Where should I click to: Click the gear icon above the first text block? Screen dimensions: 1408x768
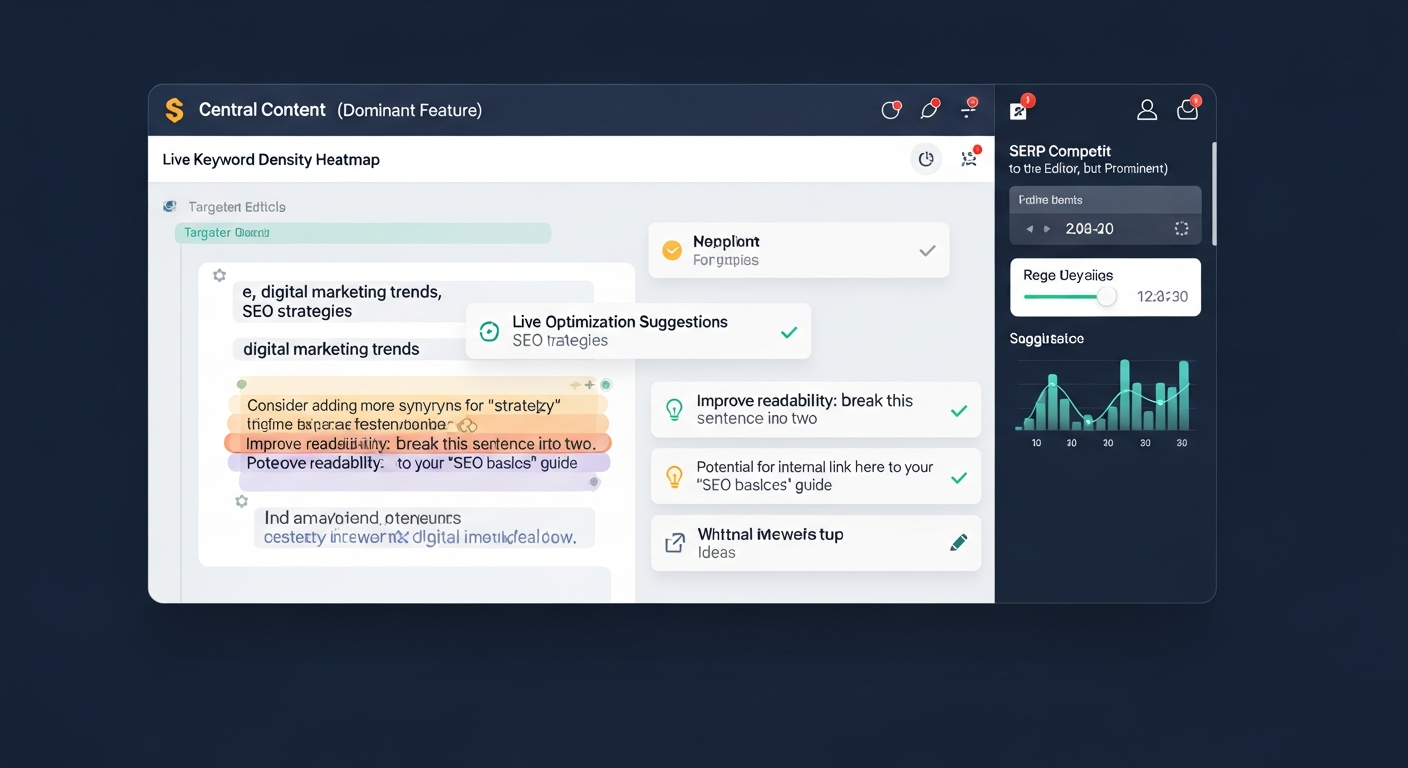pyautogui.click(x=219, y=275)
